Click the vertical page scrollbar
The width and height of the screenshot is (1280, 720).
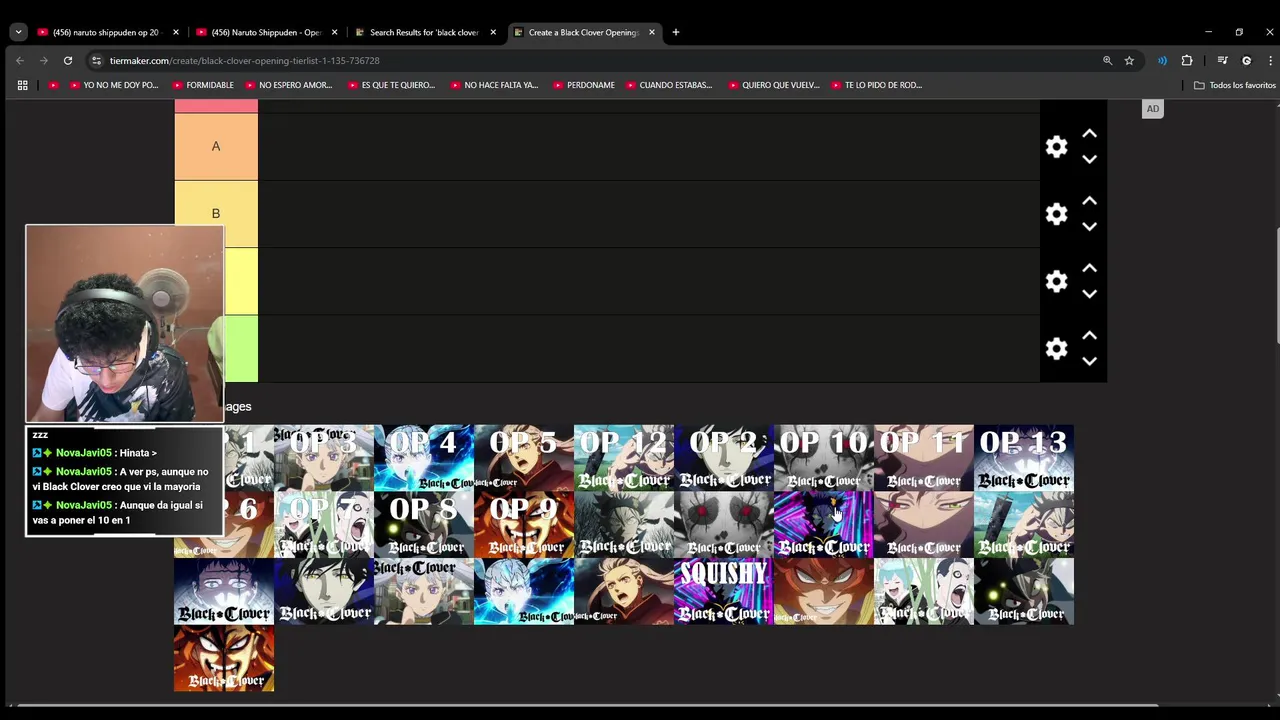[x=1276, y=288]
